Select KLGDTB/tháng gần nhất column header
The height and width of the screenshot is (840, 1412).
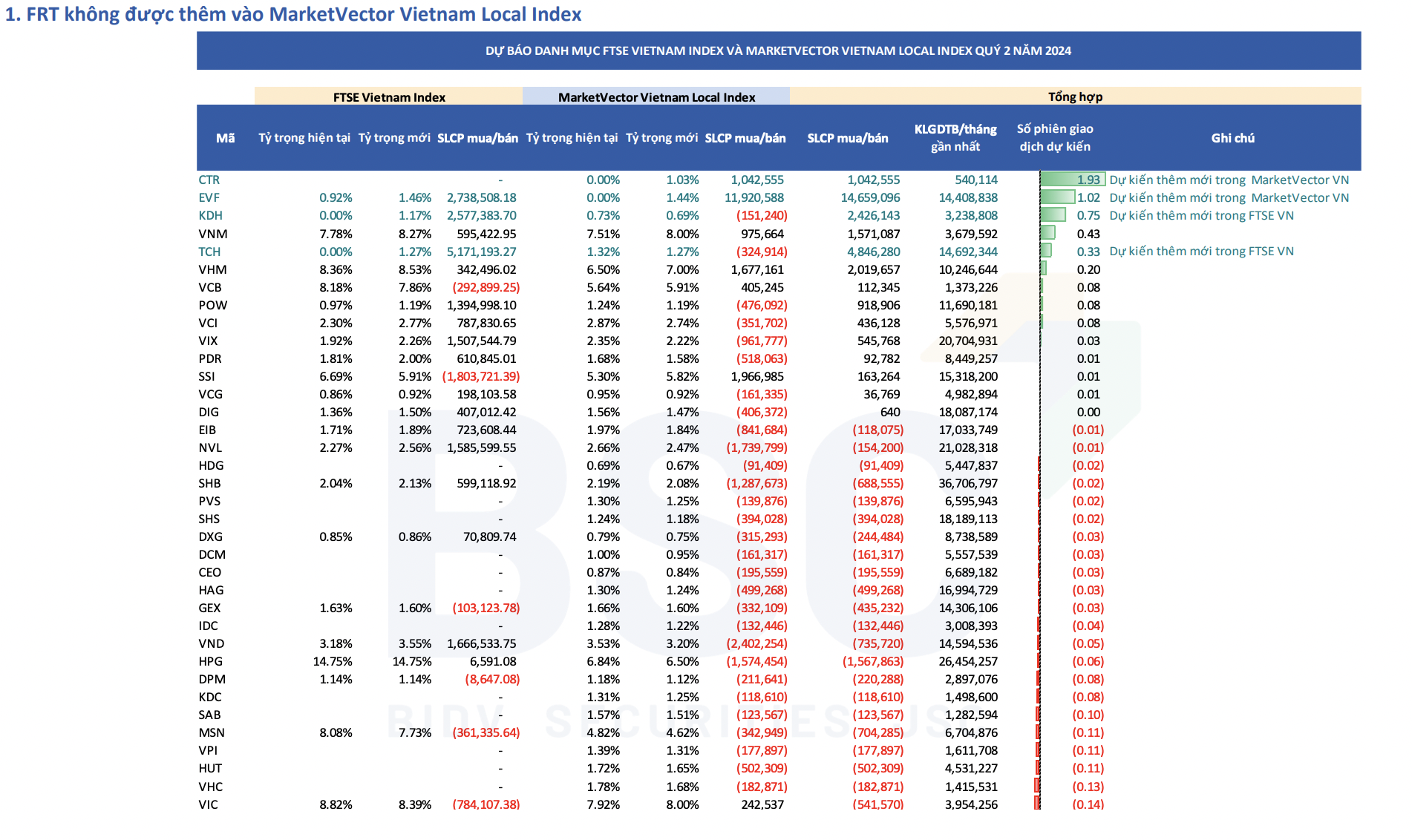pos(955,138)
